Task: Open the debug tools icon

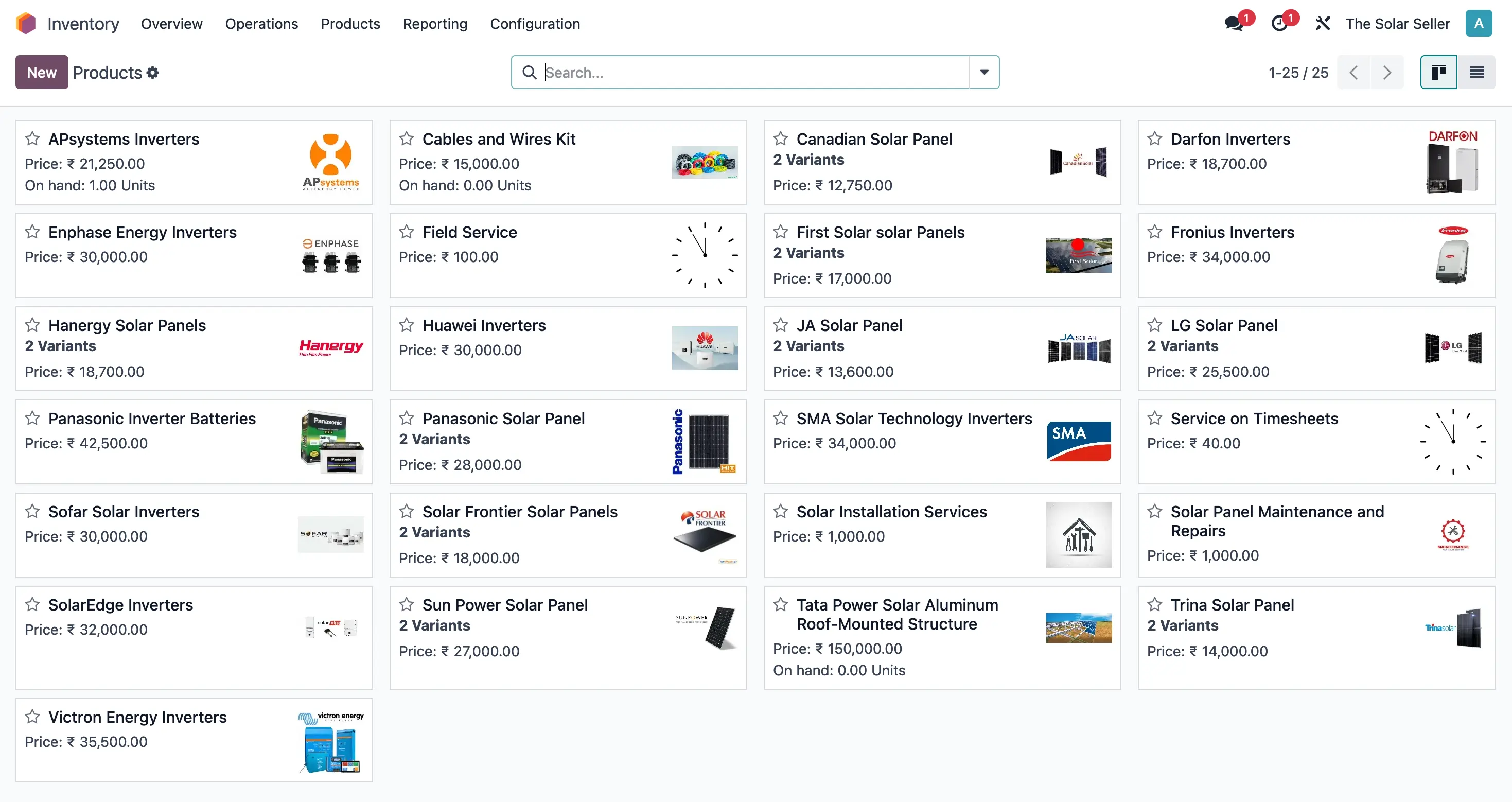Action: (x=1323, y=24)
